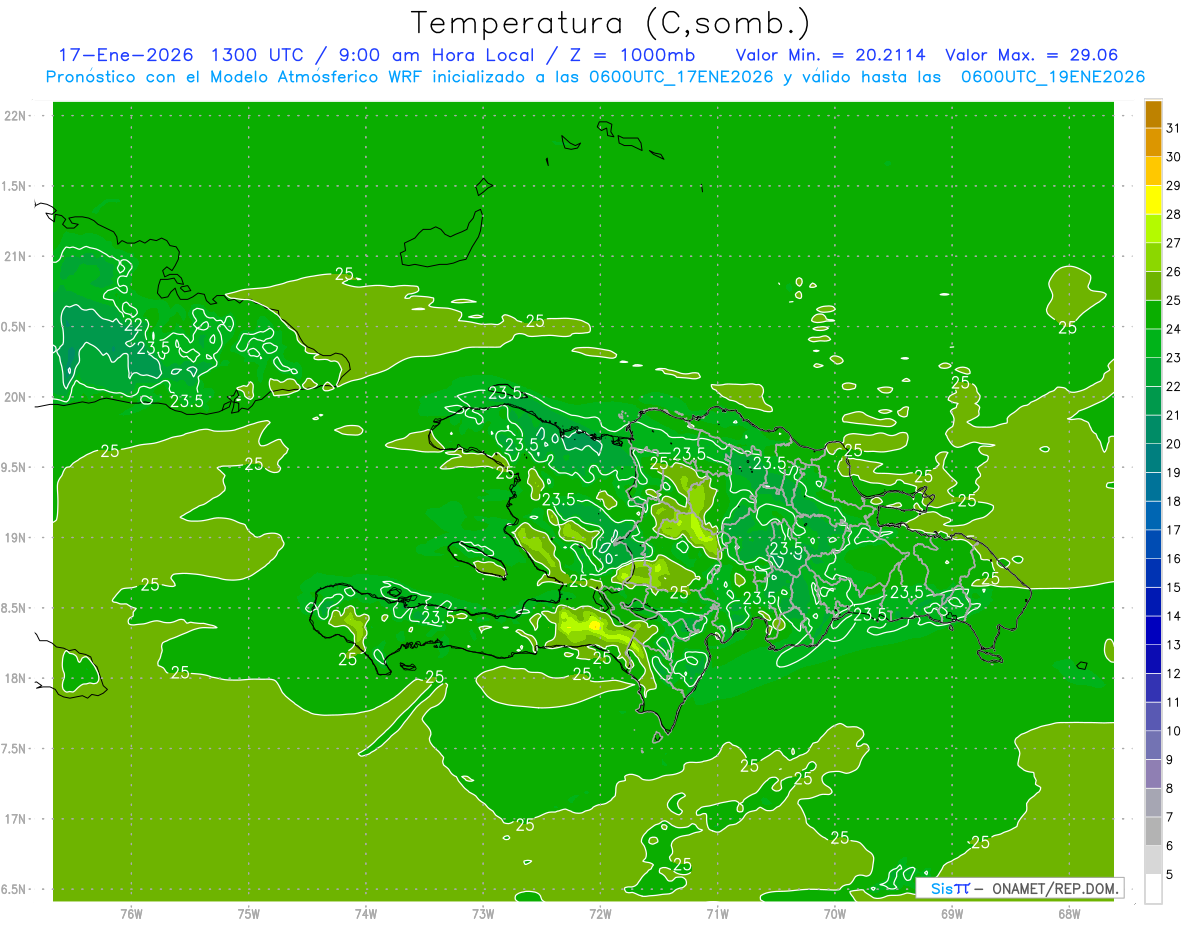Click the "22" contour label over eastern Cuba
This screenshot has height=927, width=1200.
point(133,325)
